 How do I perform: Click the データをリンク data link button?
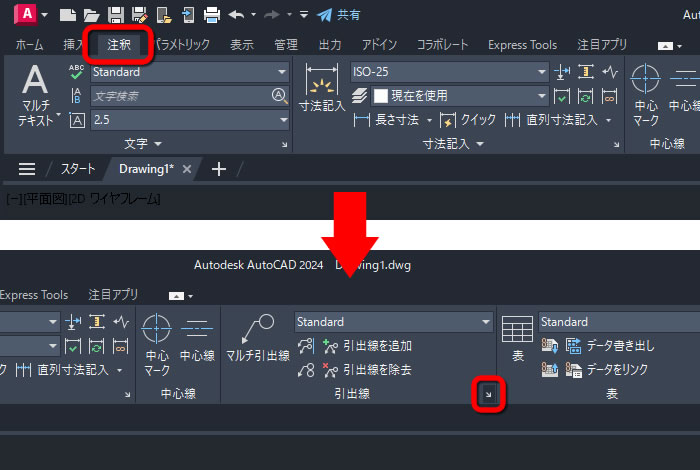tap(606, 370)
